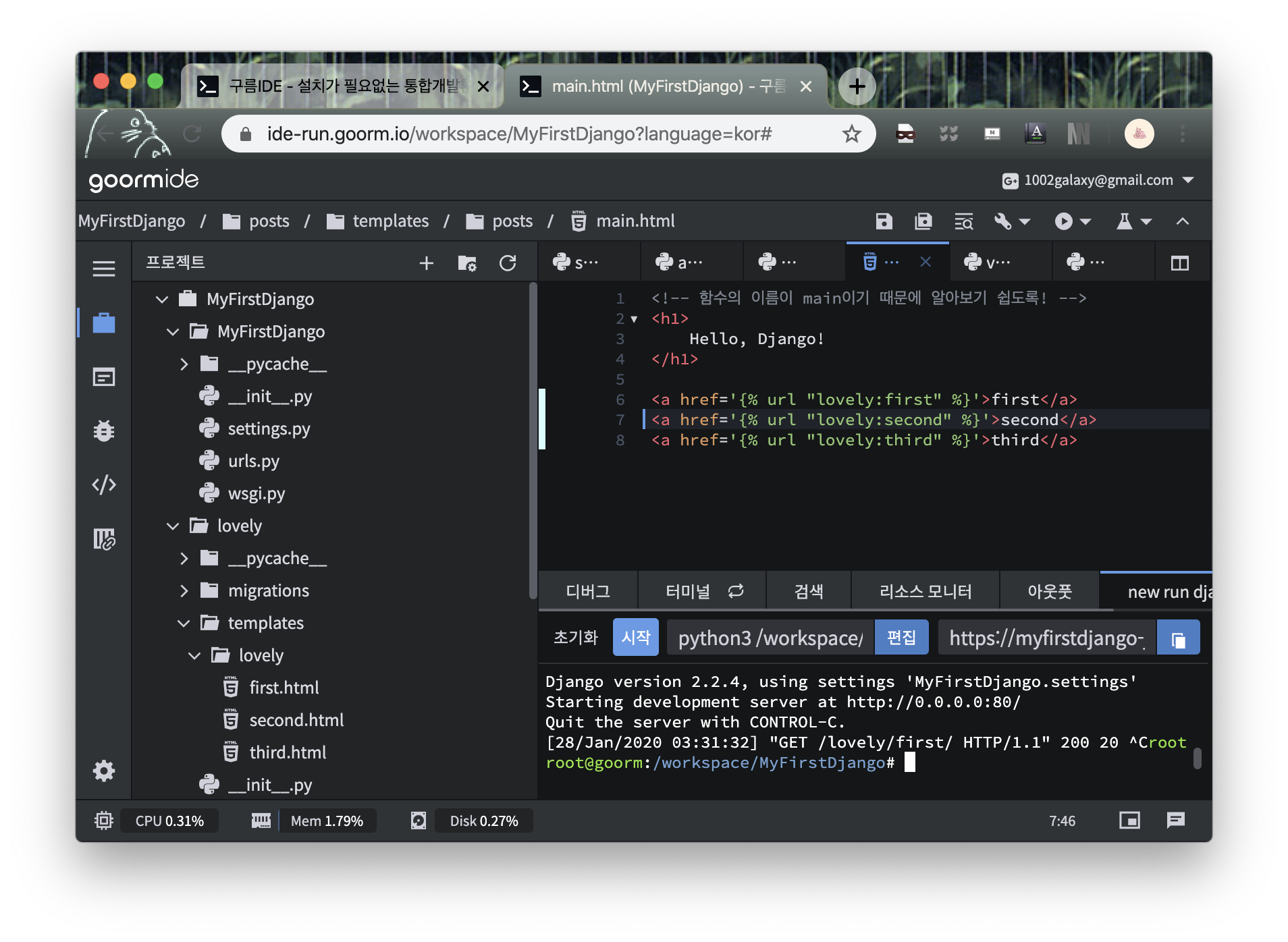The image size is (1288, 942).
Task: Expand the first __pycache__ folder
Action: (184, 364)
